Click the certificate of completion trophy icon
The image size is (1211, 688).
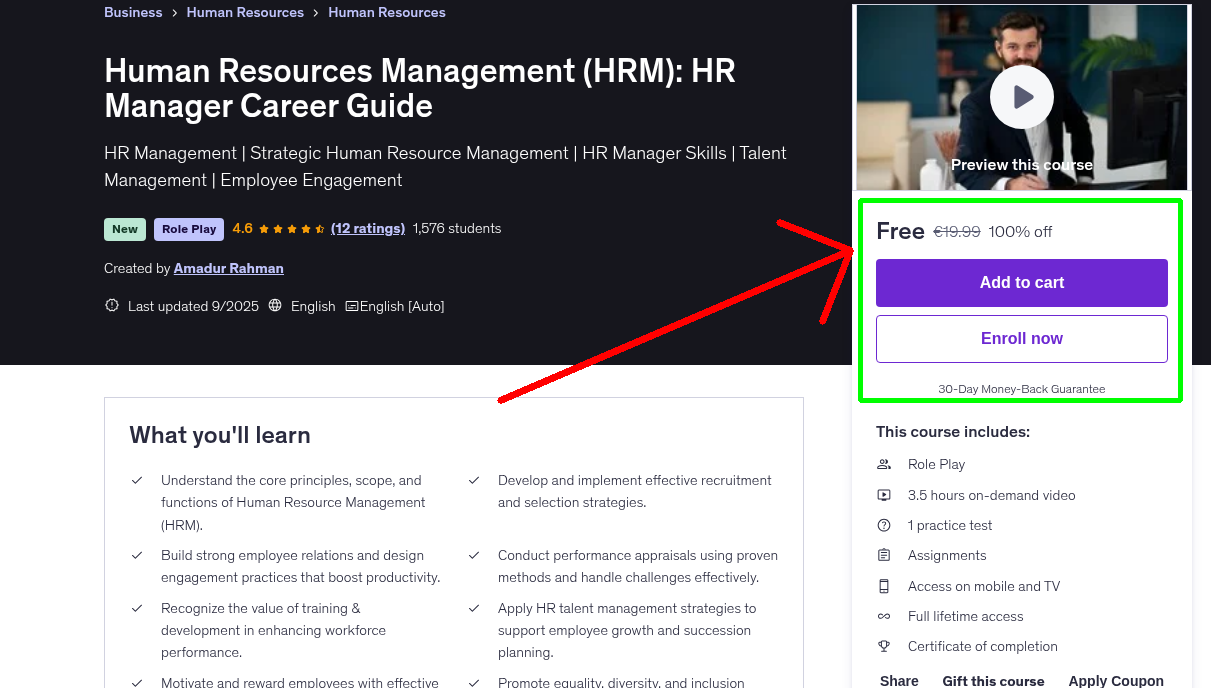(884, 646)
